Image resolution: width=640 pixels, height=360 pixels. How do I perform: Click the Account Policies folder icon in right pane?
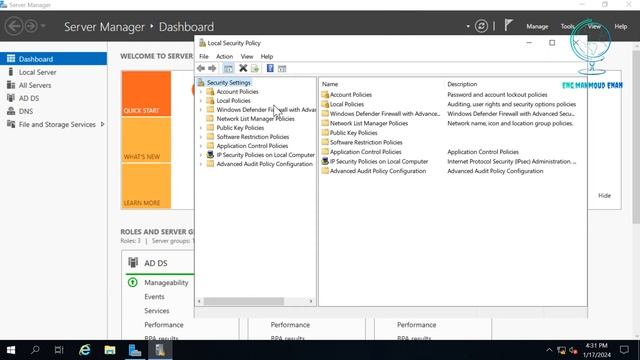325,95
